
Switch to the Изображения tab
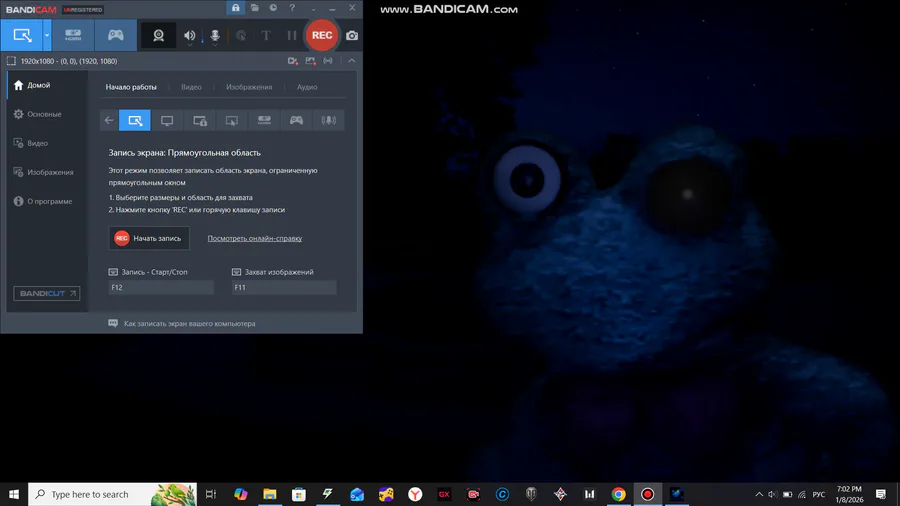click(x=249, y=87)
